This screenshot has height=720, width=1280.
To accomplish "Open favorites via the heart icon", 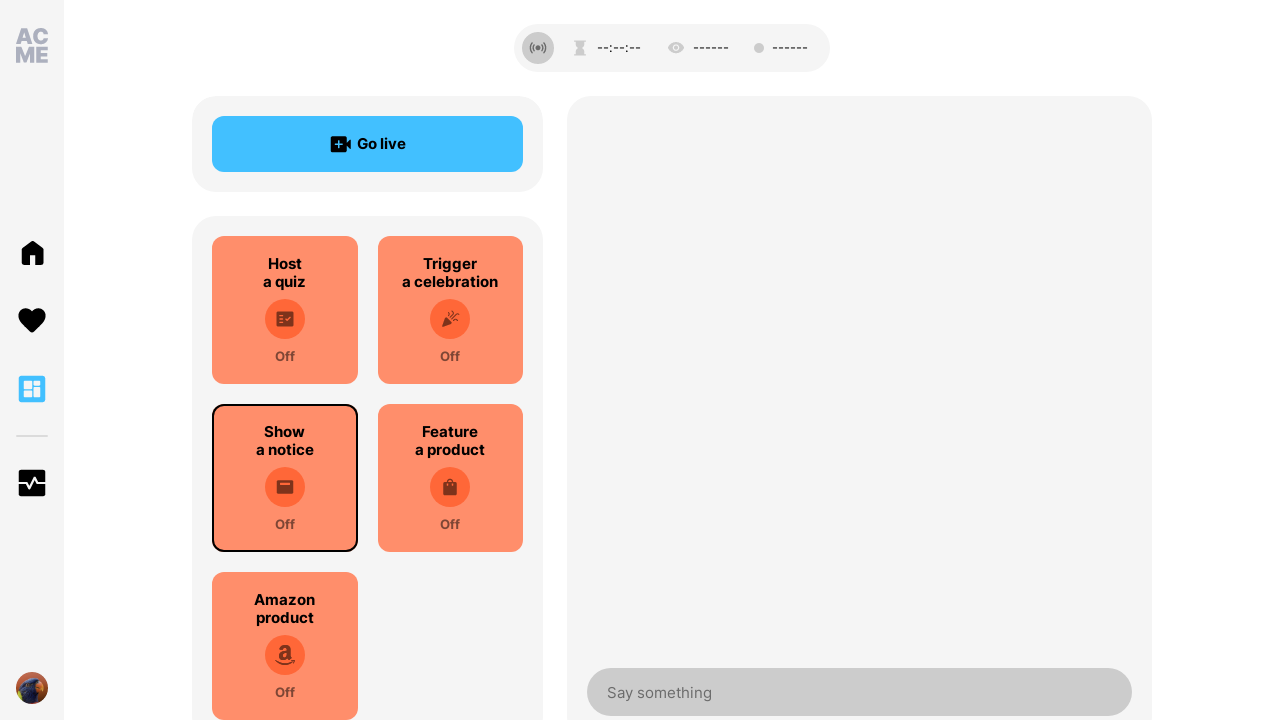I will click(32, 321).
